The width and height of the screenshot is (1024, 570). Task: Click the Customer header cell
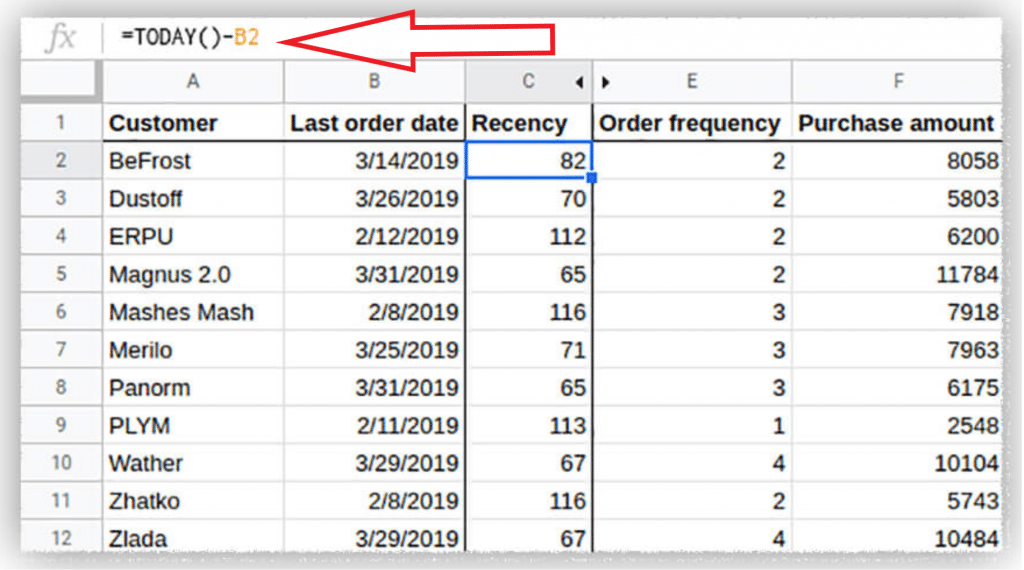click(193, 123)
